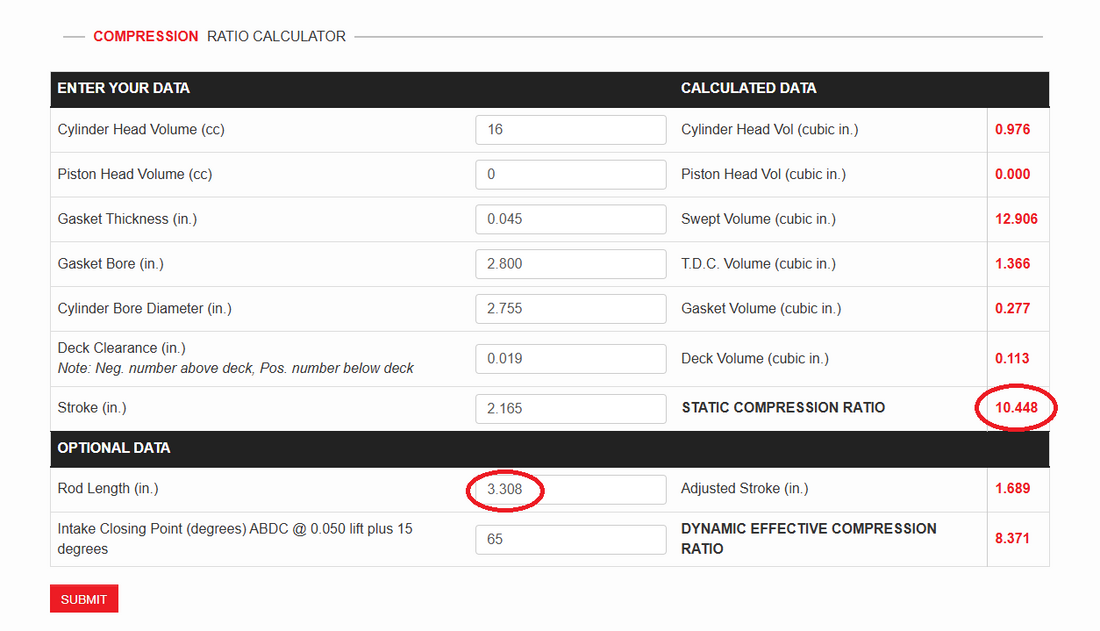Screen dimensions: 1100x631
Task: Focus the Piston Head Volume input box
Action: click(x=570, y=174)
